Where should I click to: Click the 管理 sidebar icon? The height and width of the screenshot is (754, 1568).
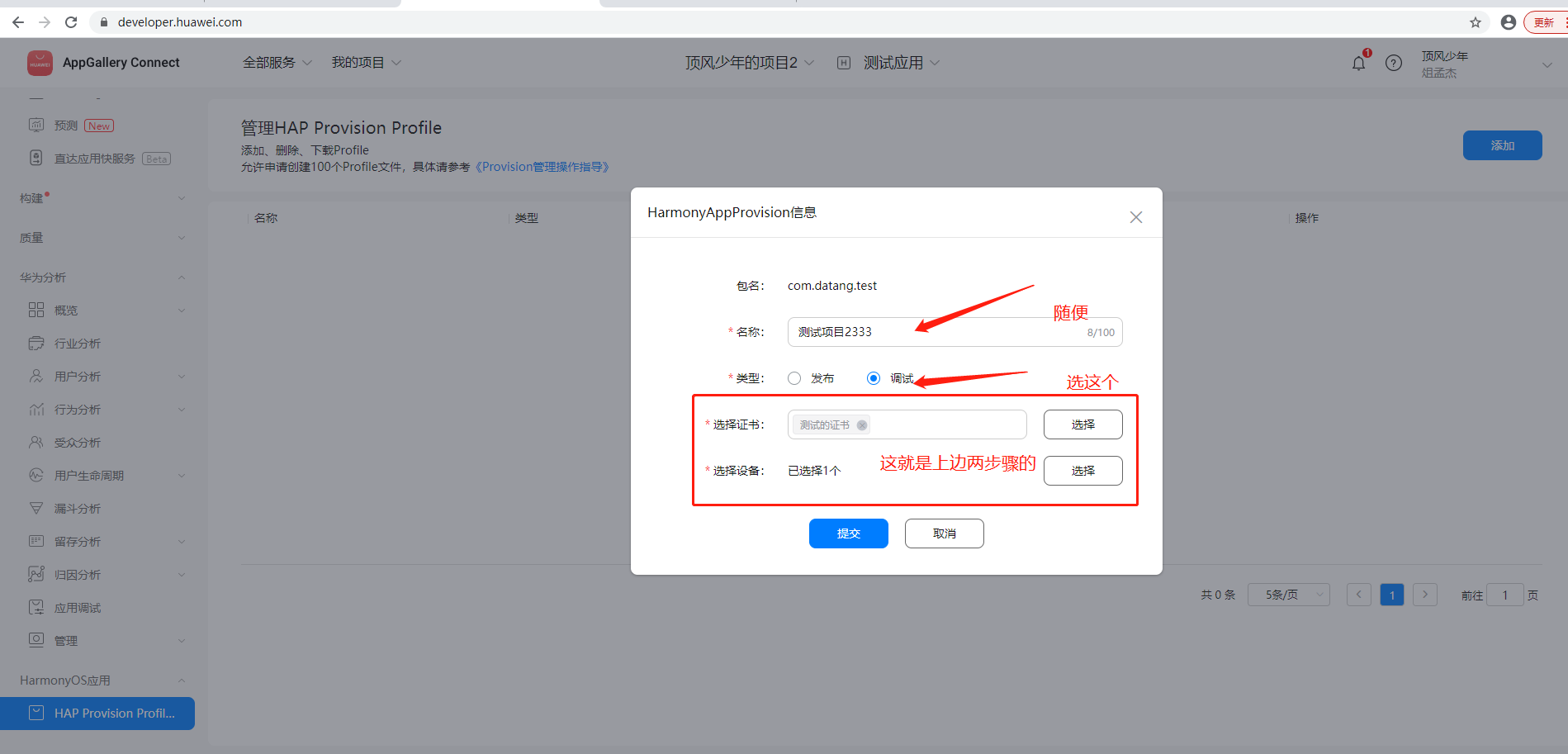pos(36,640)
